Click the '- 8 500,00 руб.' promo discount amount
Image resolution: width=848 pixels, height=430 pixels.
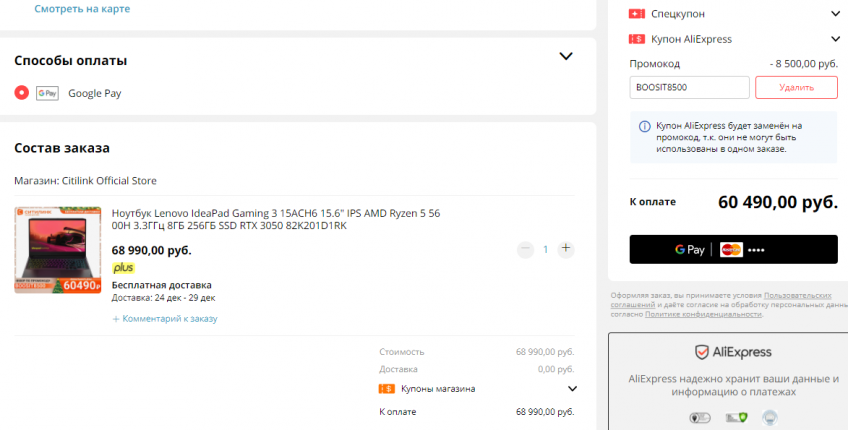pos(804,64)
